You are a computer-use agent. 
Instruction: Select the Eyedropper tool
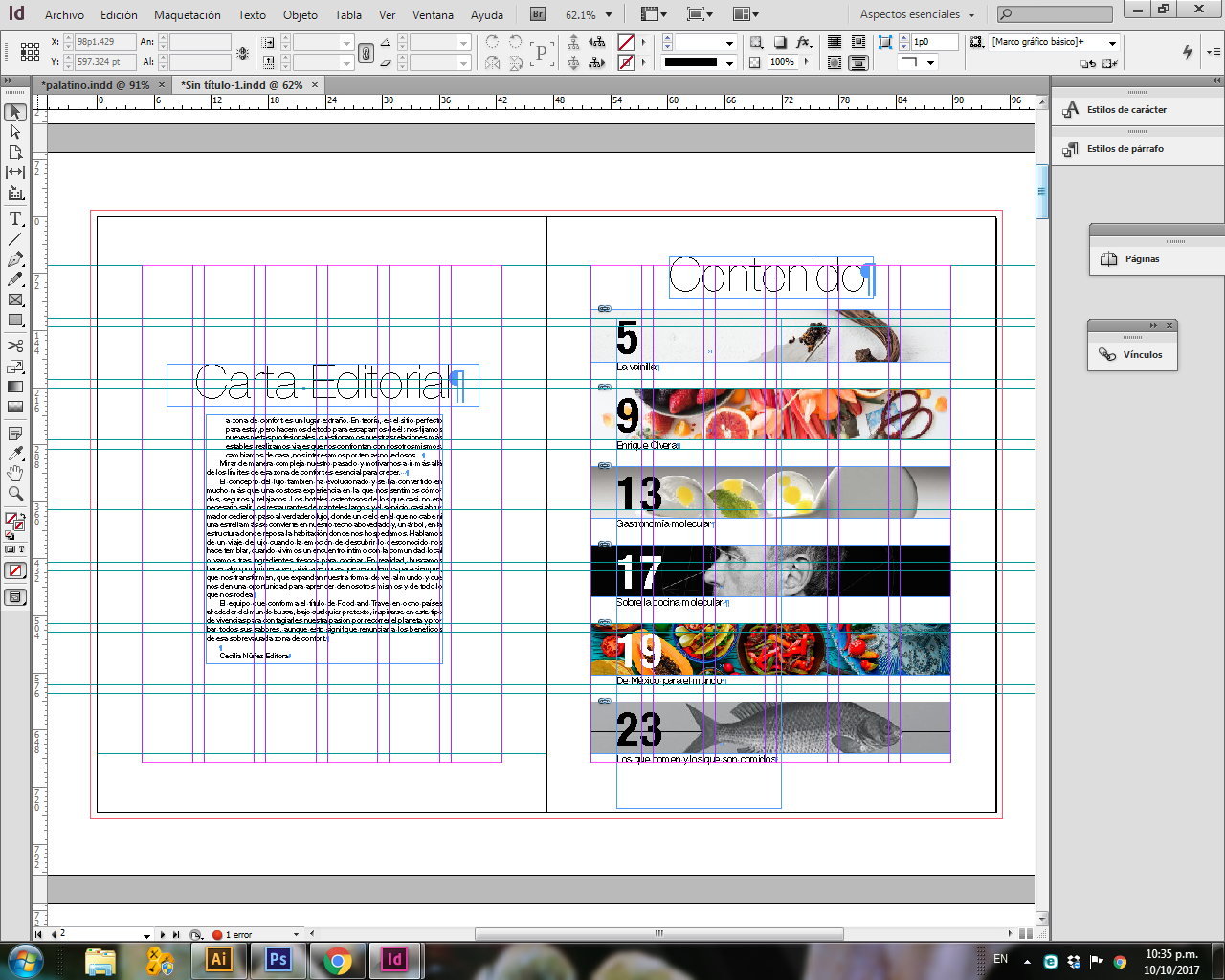(15, 453)
